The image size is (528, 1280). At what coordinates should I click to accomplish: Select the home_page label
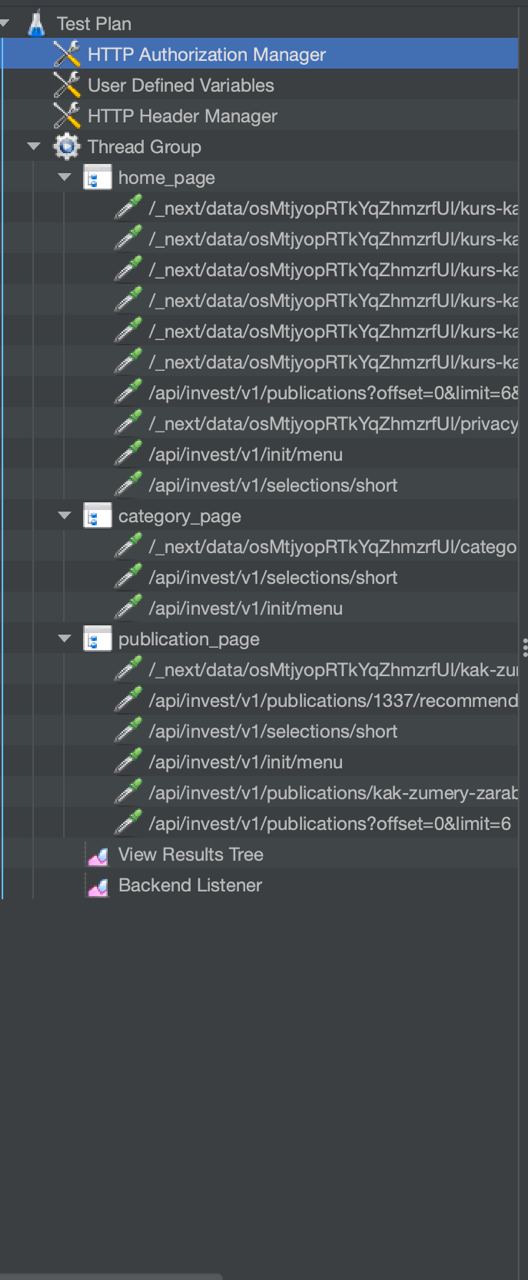pyautogui.click(x=167, y=178)
